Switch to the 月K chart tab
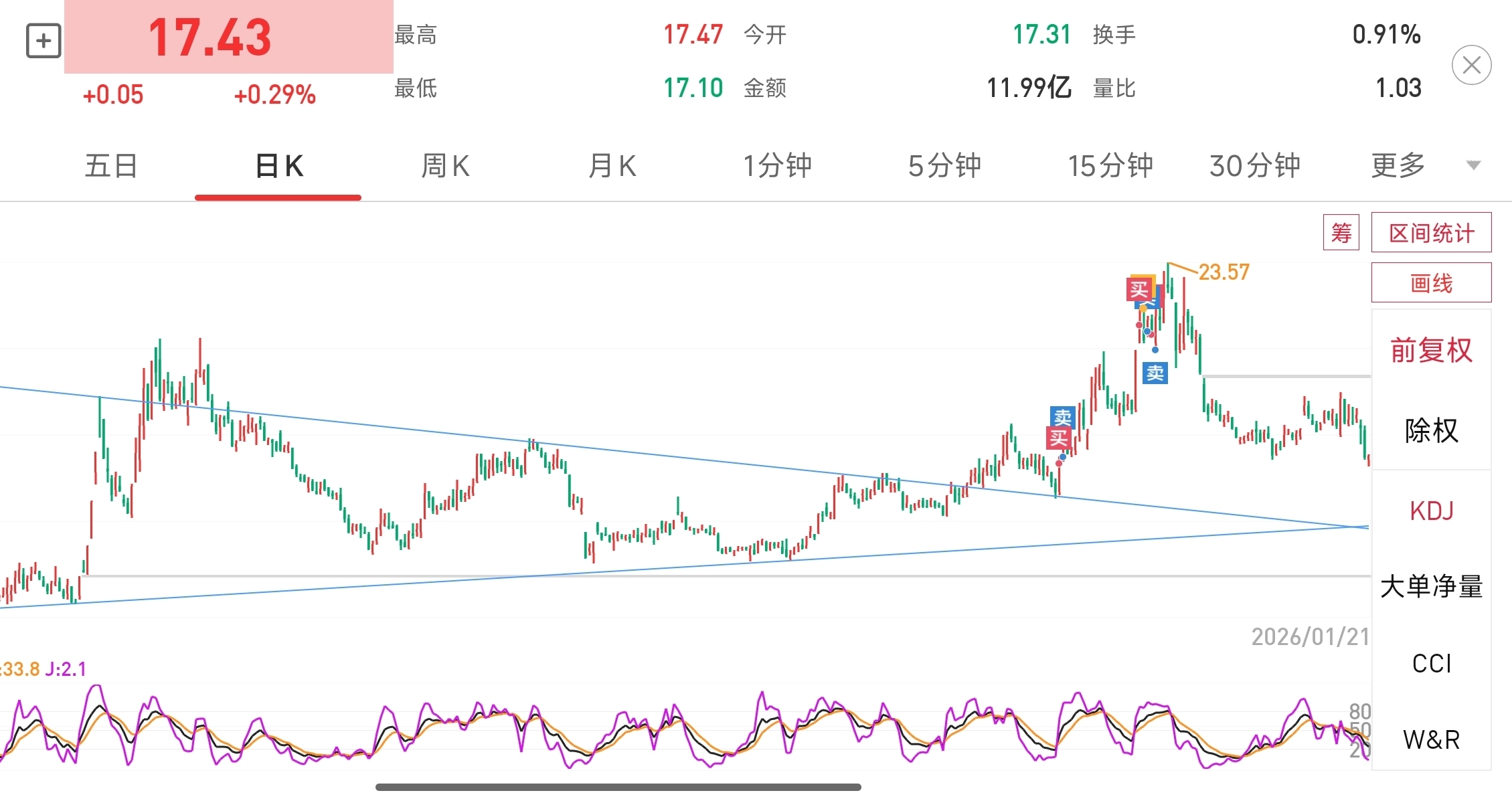Viewport: 1512px width, 803px height. pos(612,165)
